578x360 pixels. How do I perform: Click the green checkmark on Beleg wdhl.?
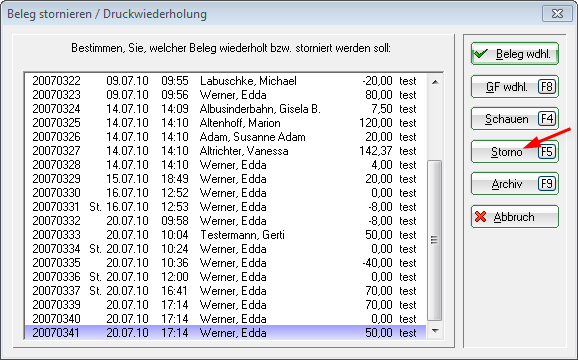(481, 54)
